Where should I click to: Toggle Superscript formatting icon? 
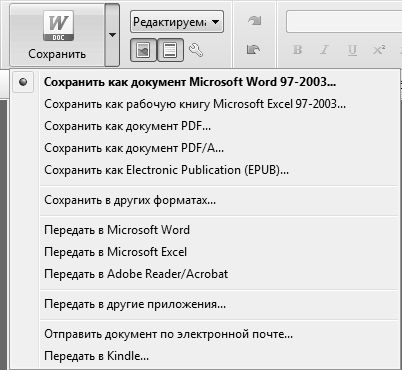coord(379,50)
